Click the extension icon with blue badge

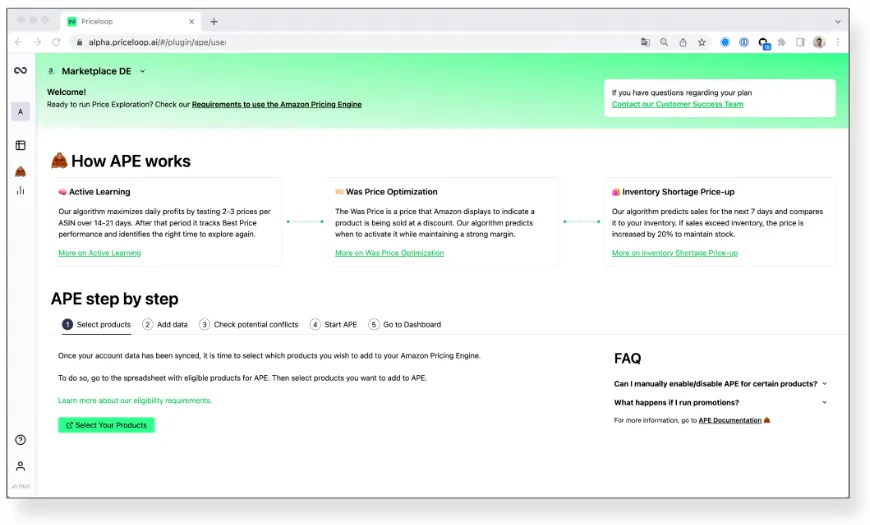click(763, 43)
